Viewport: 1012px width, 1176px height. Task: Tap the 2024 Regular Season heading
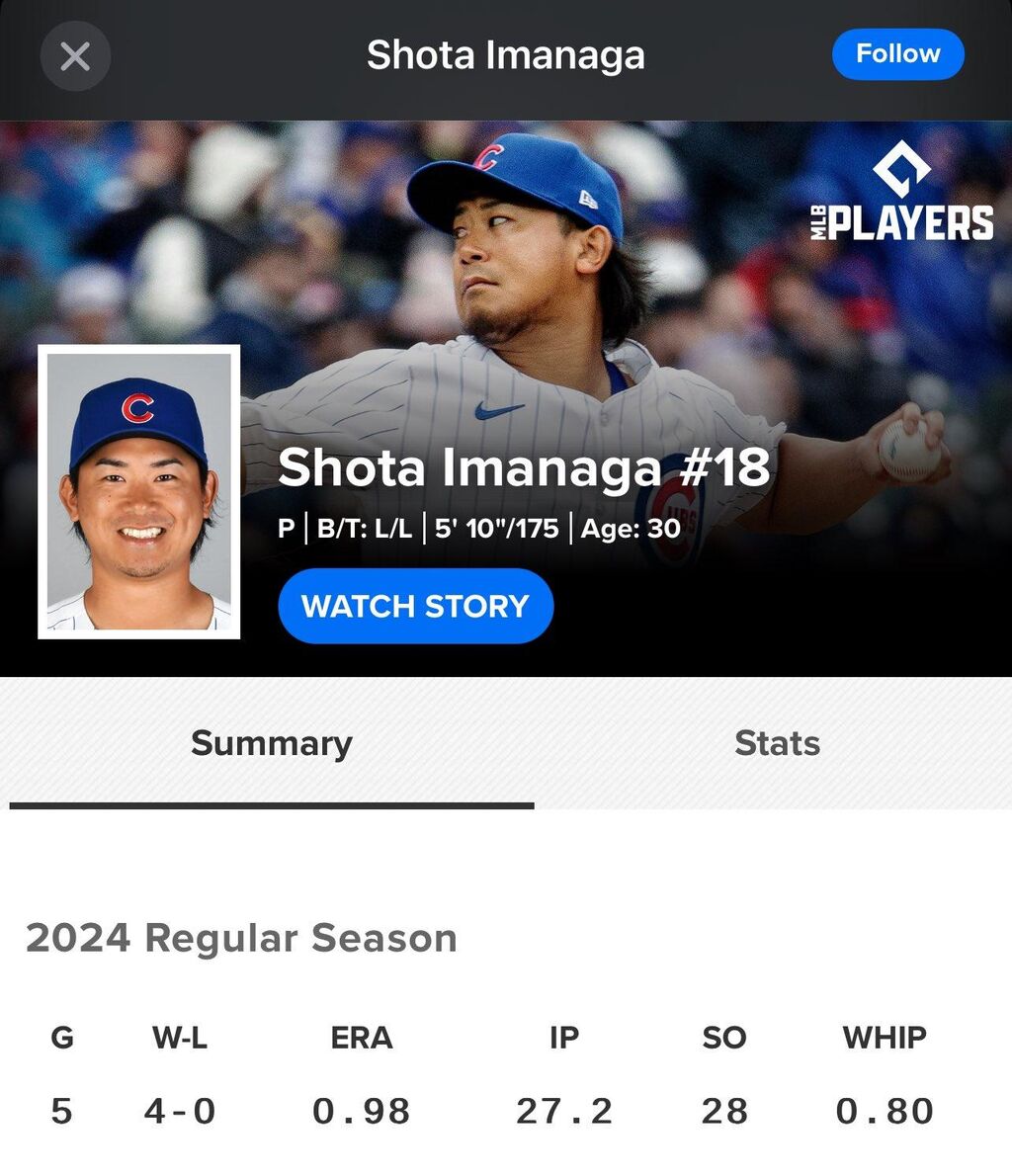pyautogui.click(x=241, y=938)
